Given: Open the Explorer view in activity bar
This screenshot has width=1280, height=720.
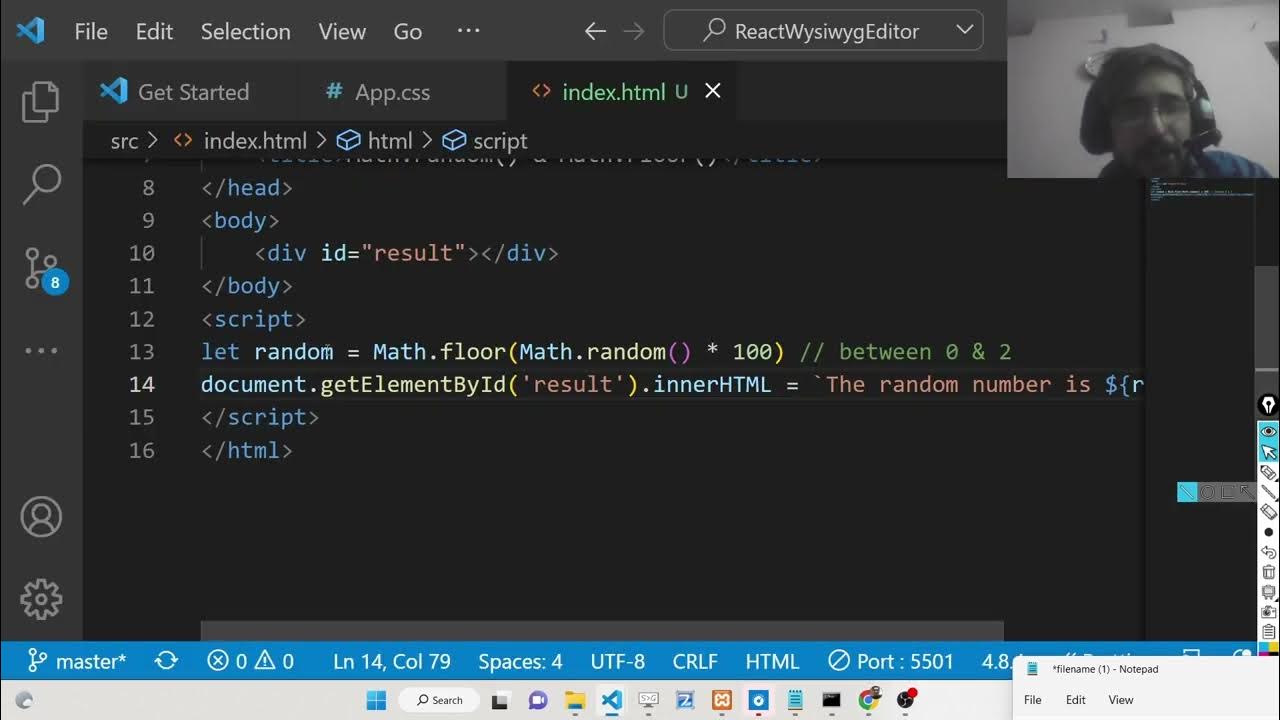Looking at the screenshot, I should (x=41, y=102).
